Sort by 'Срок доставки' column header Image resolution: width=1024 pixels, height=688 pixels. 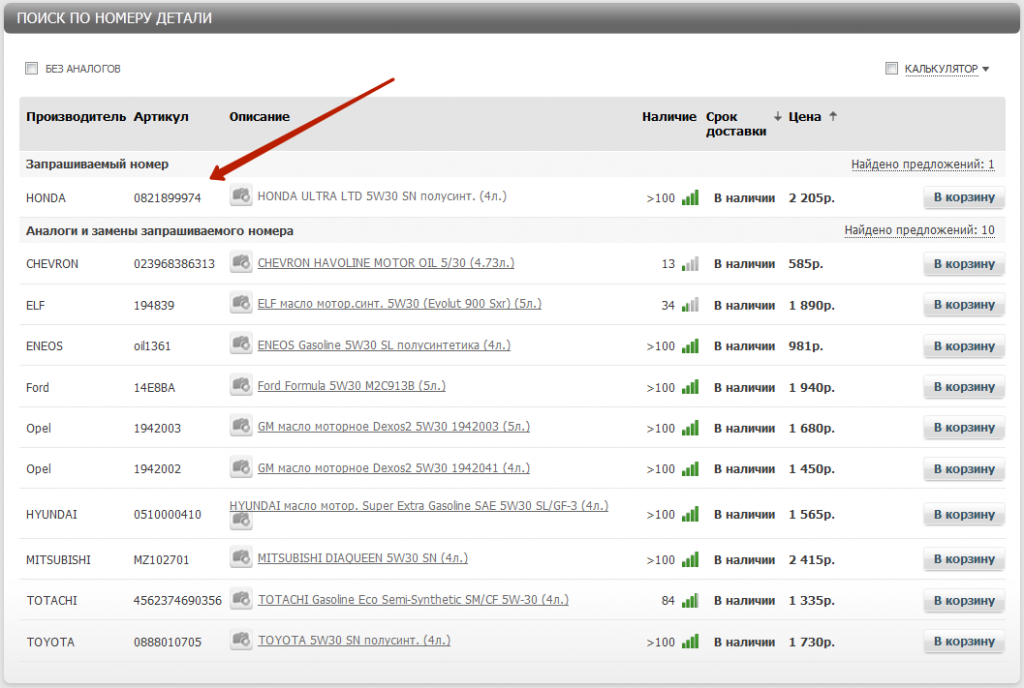736,124
